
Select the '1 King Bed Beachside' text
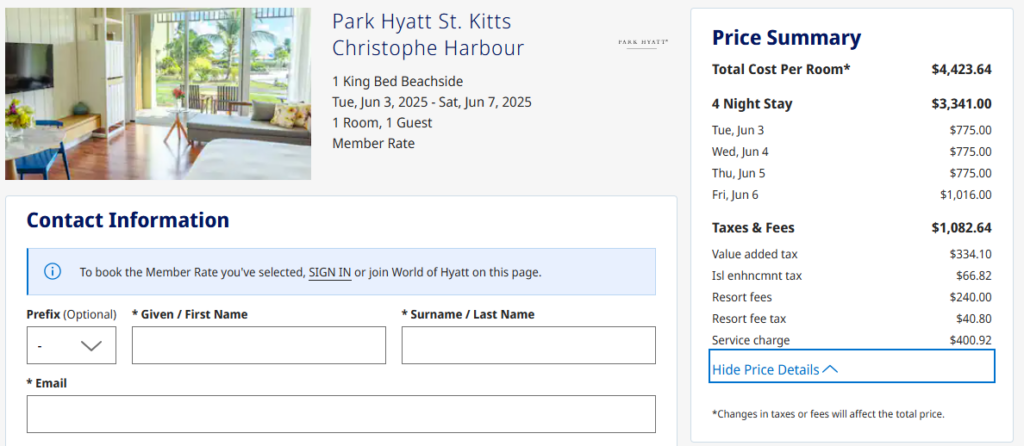click(398, 82)
